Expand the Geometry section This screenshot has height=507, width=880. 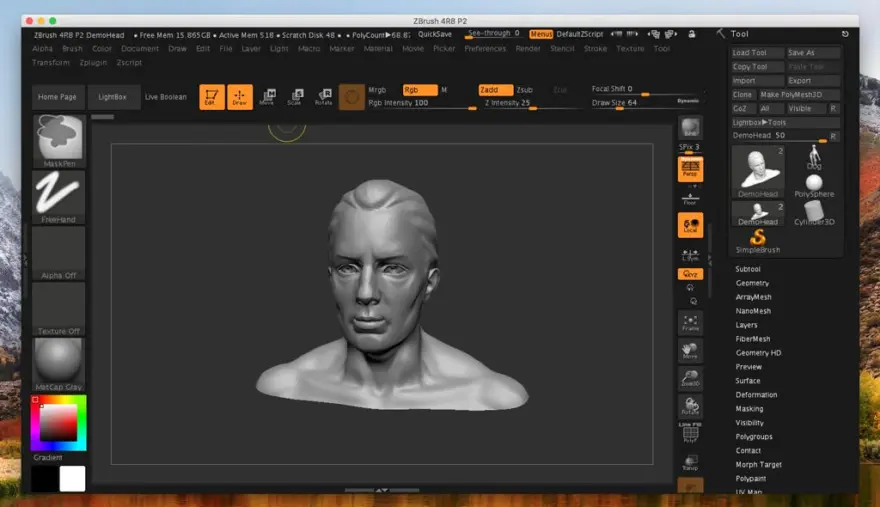coord(752,283)
